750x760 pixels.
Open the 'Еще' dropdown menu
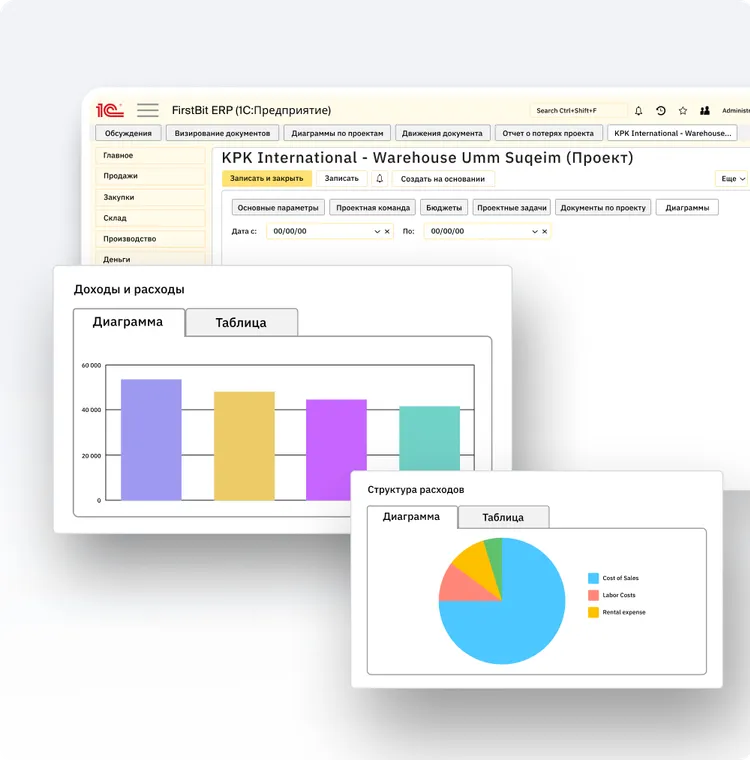point(731,179)
